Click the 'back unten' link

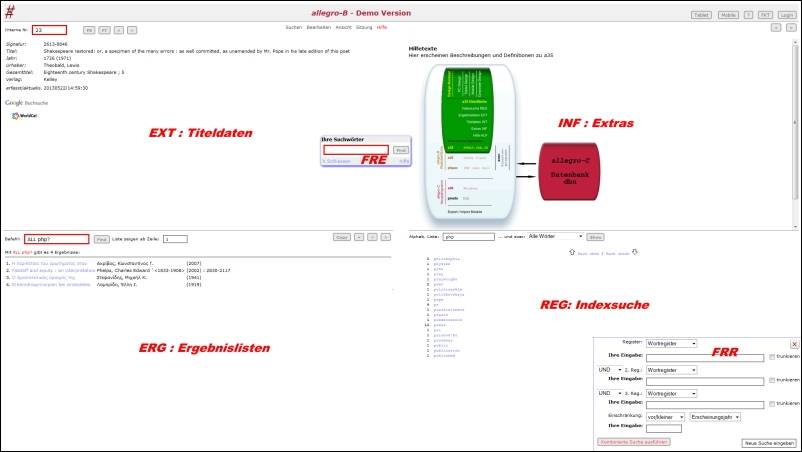click(617, 254)
